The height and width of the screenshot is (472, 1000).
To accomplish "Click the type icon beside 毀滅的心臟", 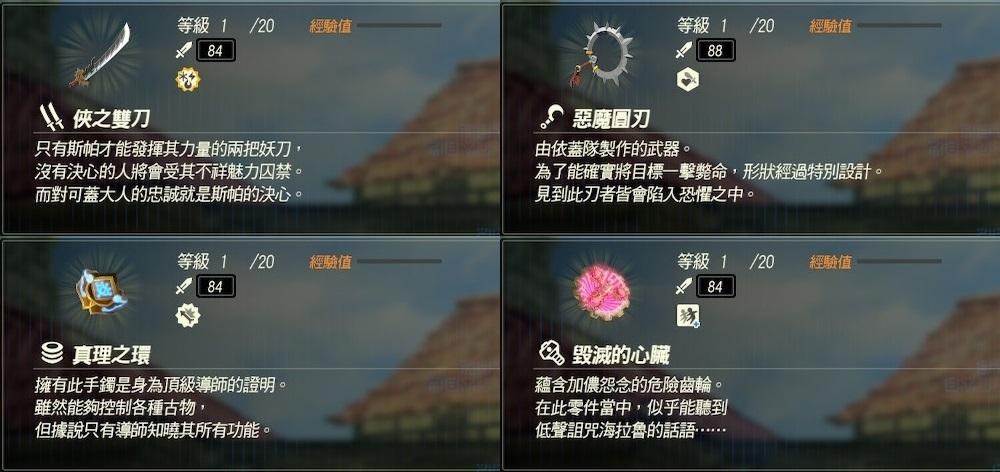I will (x=551, y=353).
